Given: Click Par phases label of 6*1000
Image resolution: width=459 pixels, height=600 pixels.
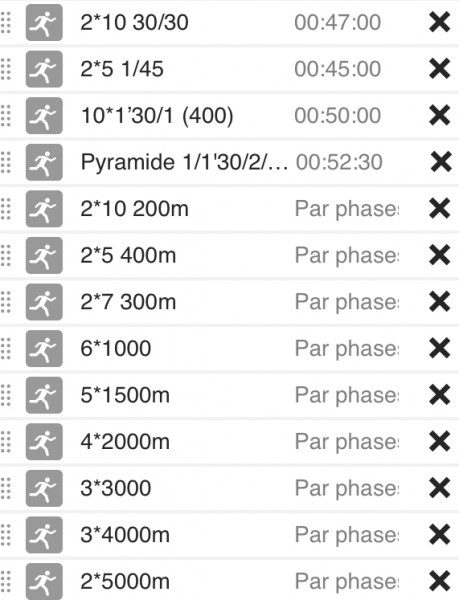Looking at the screenshot, I should click(x=347, y=349).
